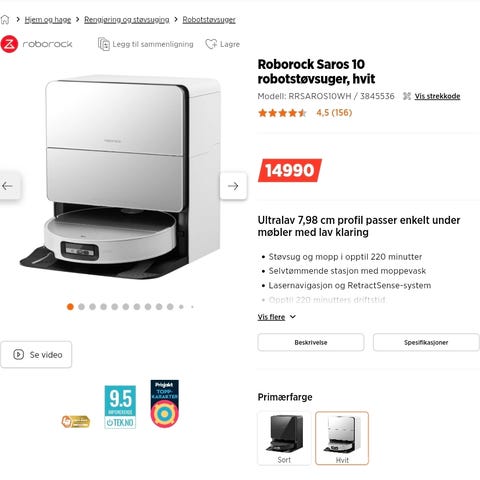Screen dimensions: 480x480
Task: Click the chevron next to Vis flere
Action: click(292, 317)
